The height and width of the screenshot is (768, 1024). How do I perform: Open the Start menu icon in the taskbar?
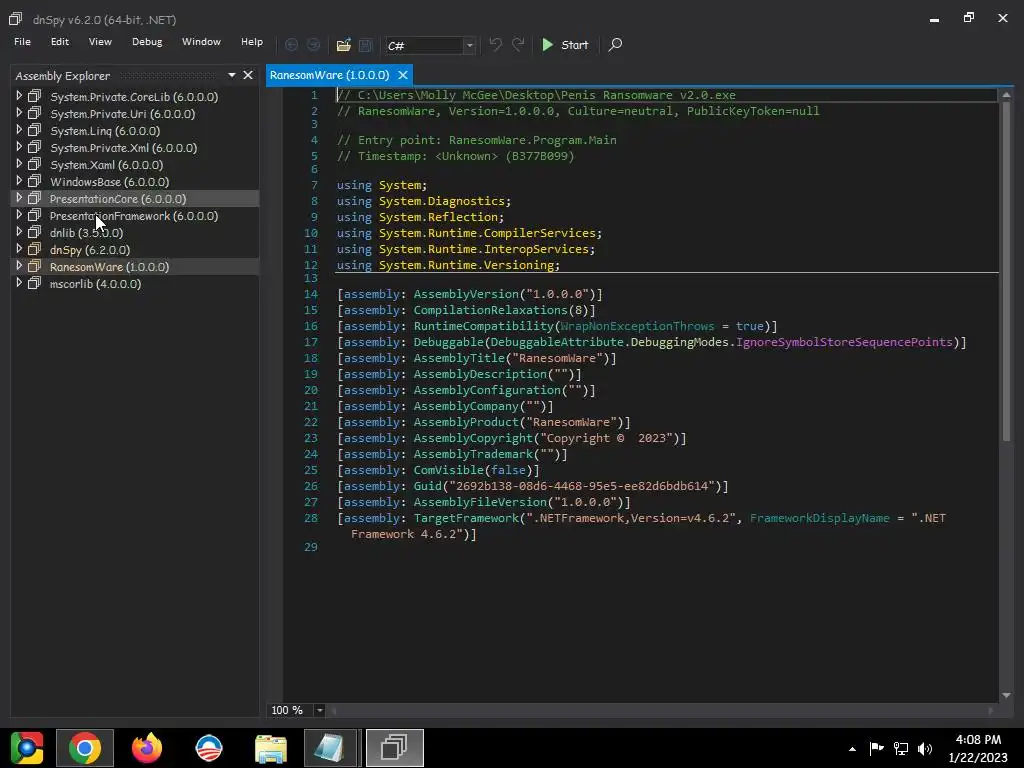click(x=27, y=747)
